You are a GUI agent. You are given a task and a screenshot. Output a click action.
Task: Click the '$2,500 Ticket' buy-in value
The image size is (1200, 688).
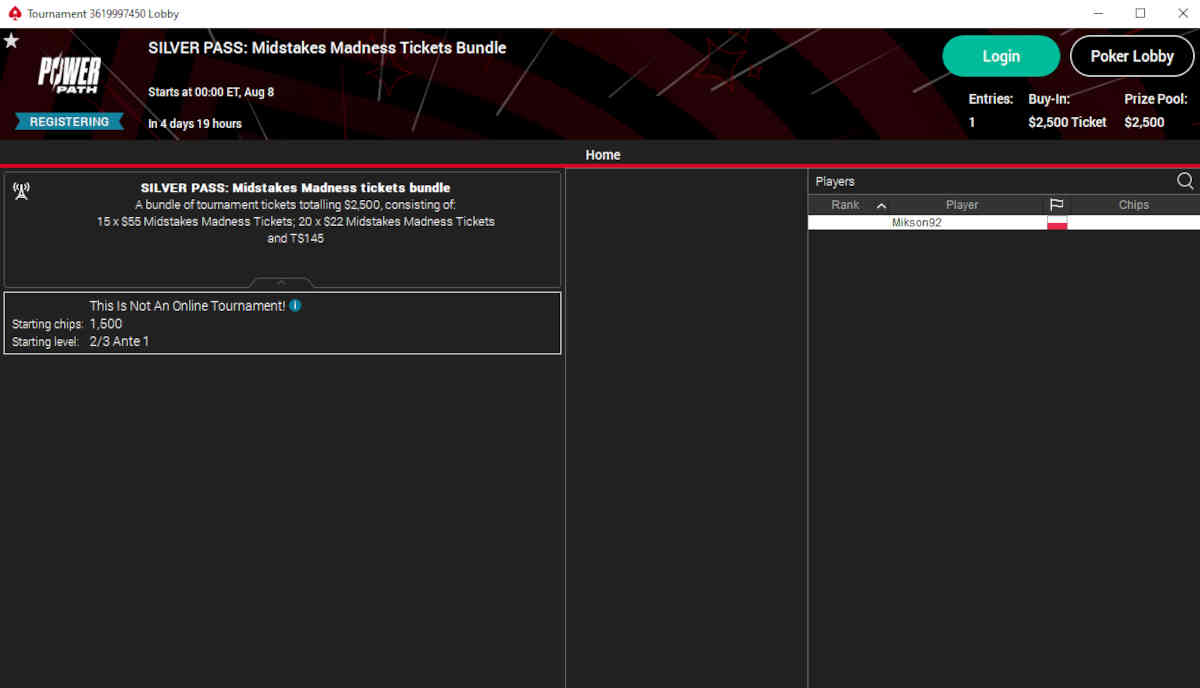1067,122
